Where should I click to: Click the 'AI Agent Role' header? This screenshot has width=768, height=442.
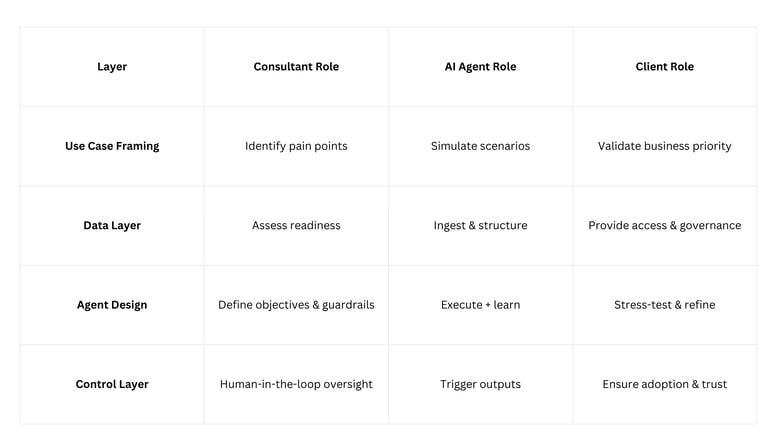(x=480, y=67)
